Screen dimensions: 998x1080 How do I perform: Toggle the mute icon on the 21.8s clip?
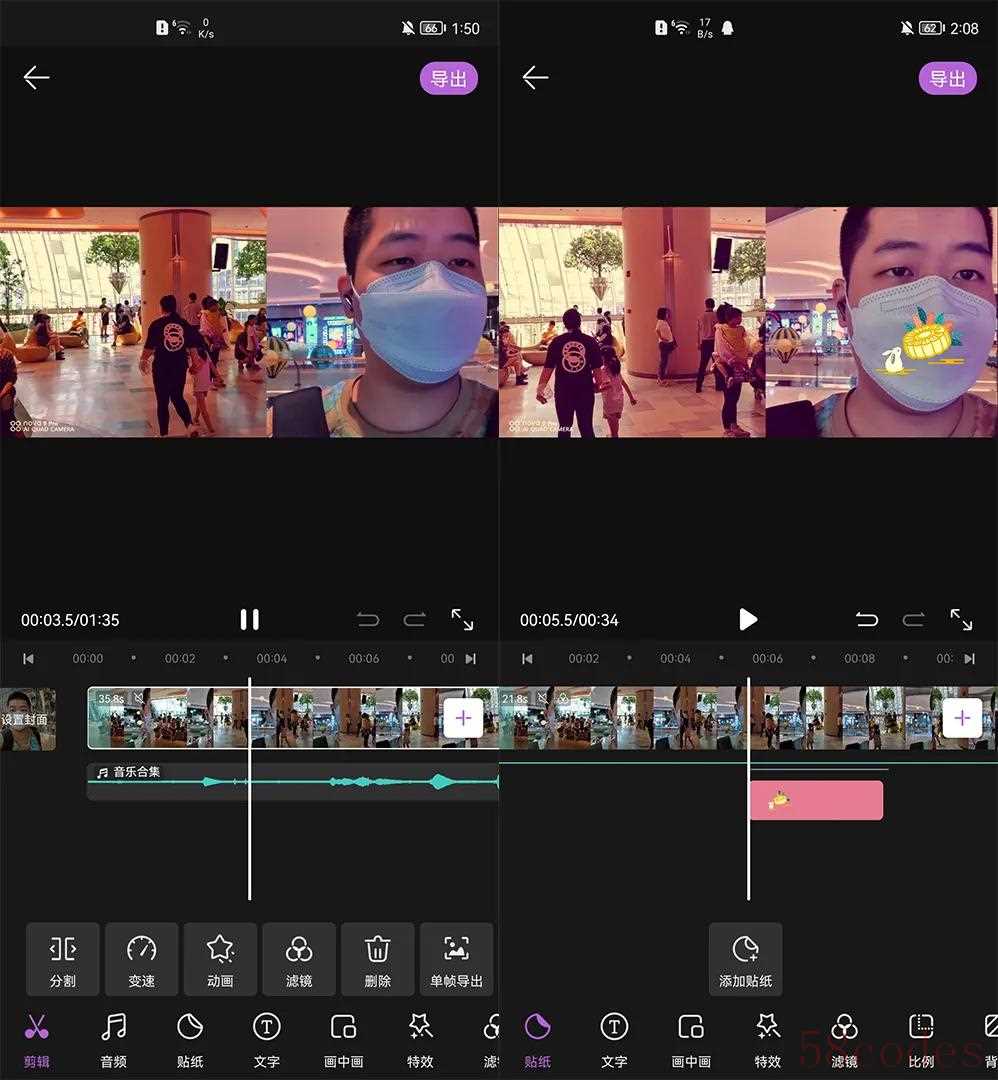pyautogui.click(x=543, y=698)
